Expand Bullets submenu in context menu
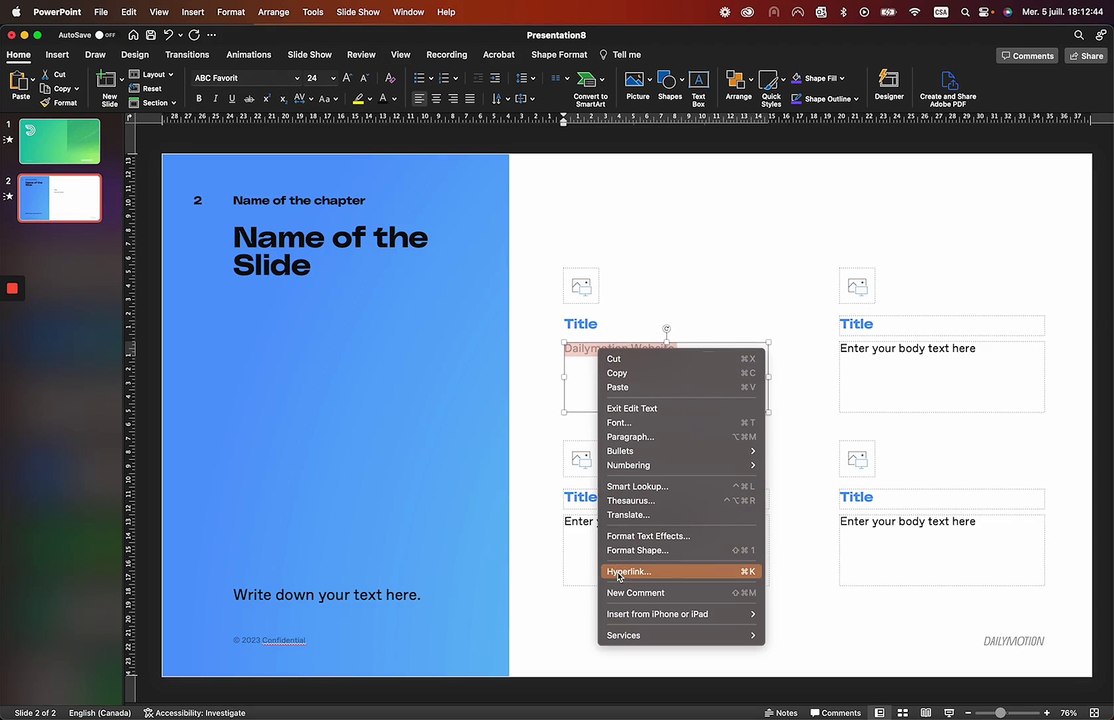 tap(681, 451)
